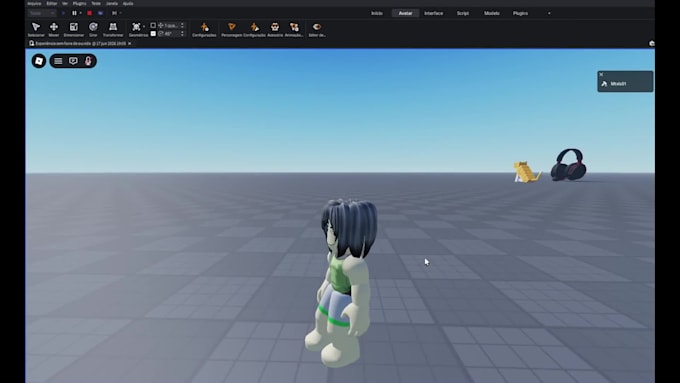Toggle the in-game chat icon
The image size is (680, 383).
[x=73, y=61]
